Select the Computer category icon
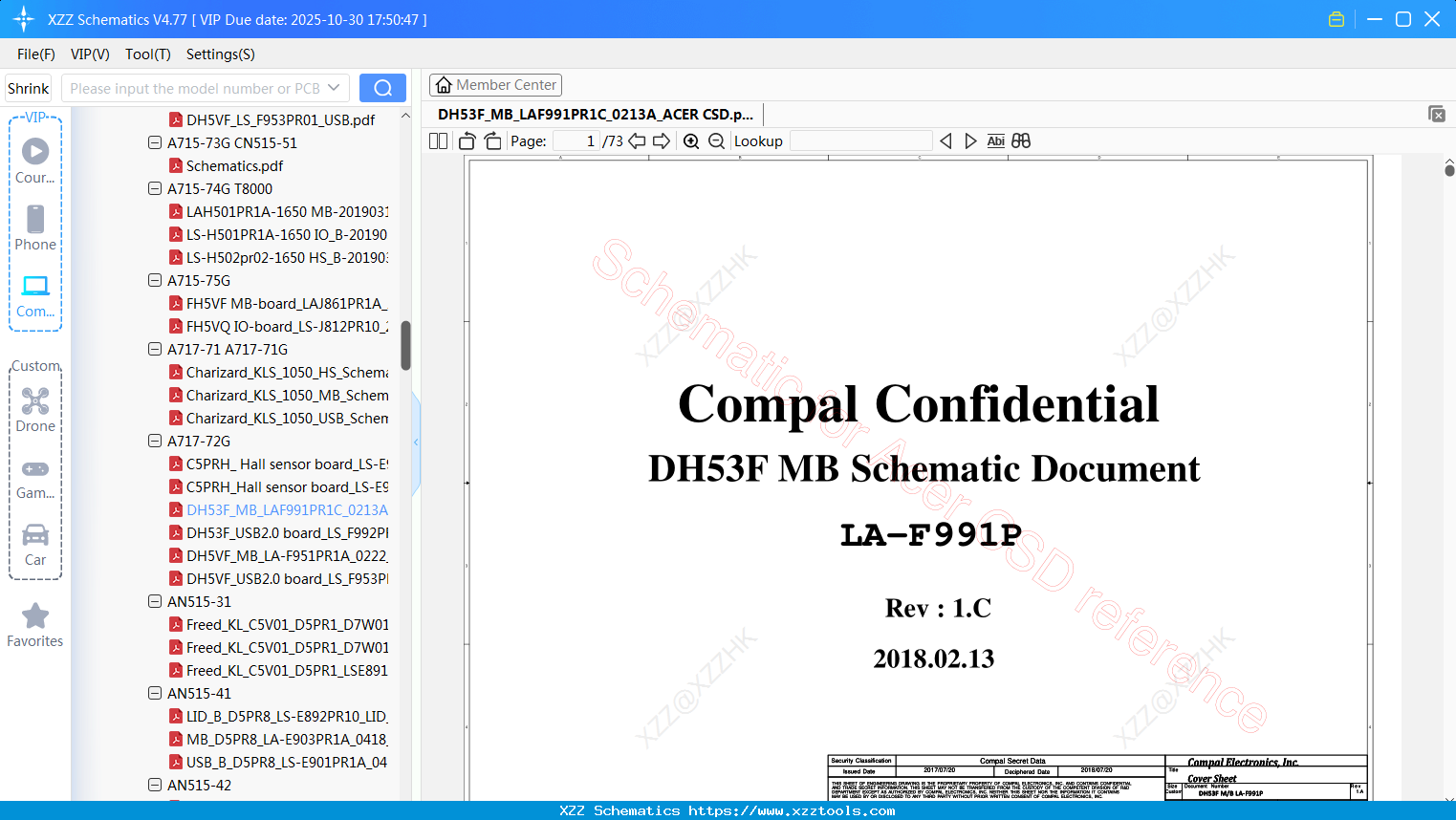The image size is (1456, 820). 35,296
